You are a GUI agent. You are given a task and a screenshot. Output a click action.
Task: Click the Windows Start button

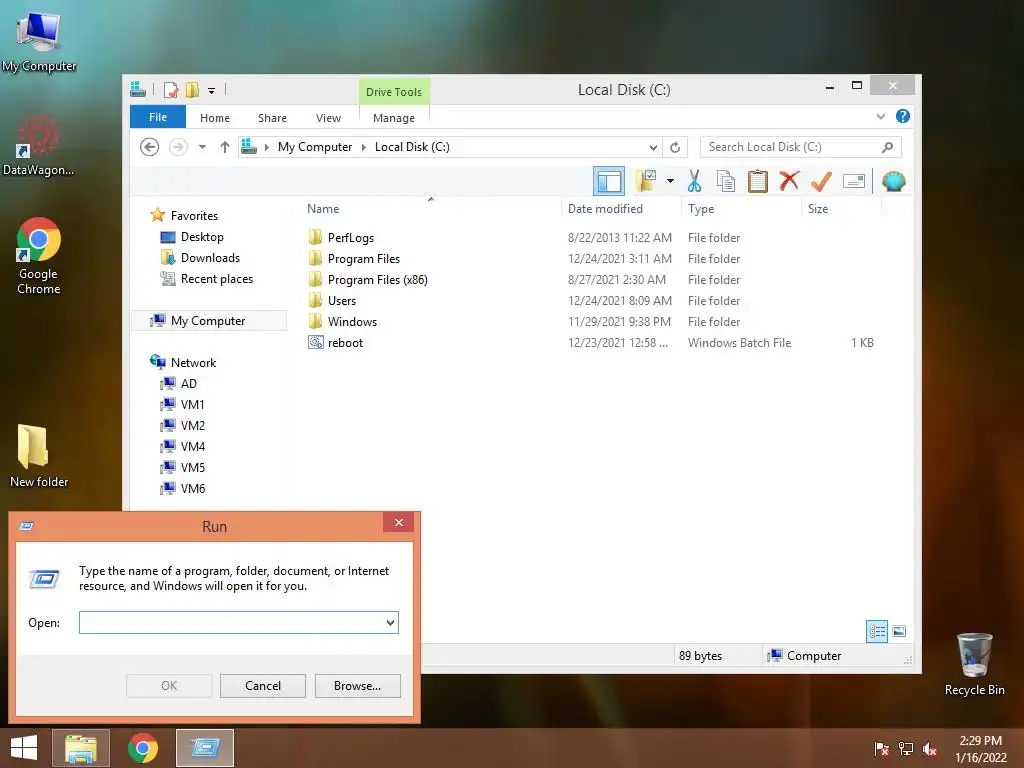pos(24,748)
